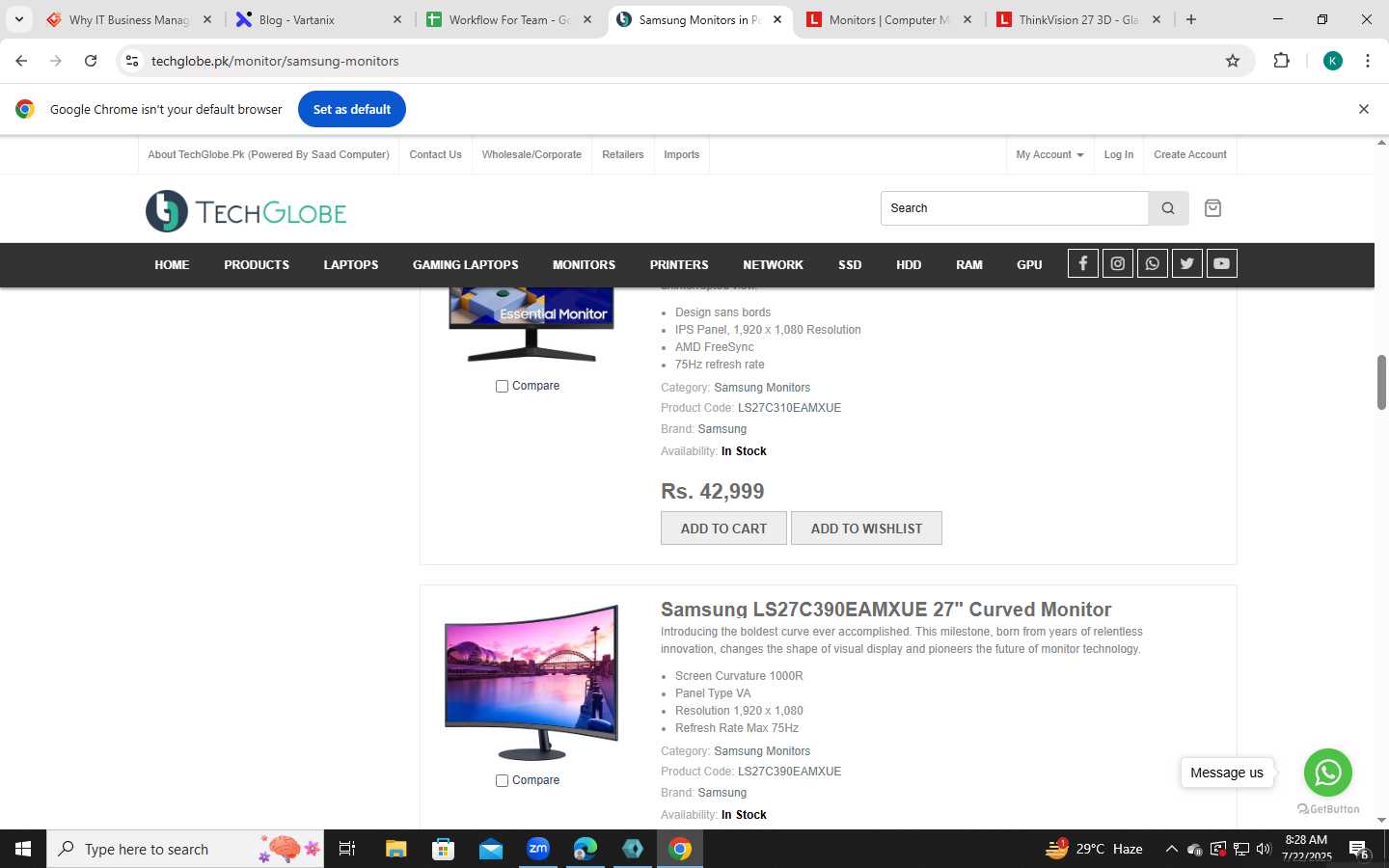Click curved monitor product thumbnail
This screenshot has width=1389, height=868.
(531, 683)
